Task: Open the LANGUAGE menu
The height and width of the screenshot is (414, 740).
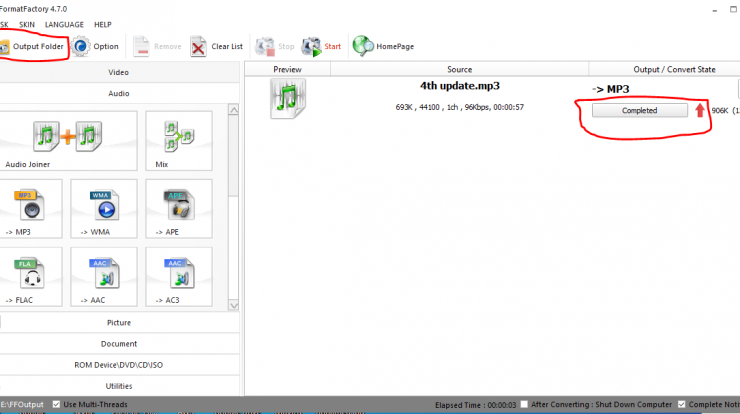Action: (64, 25)
